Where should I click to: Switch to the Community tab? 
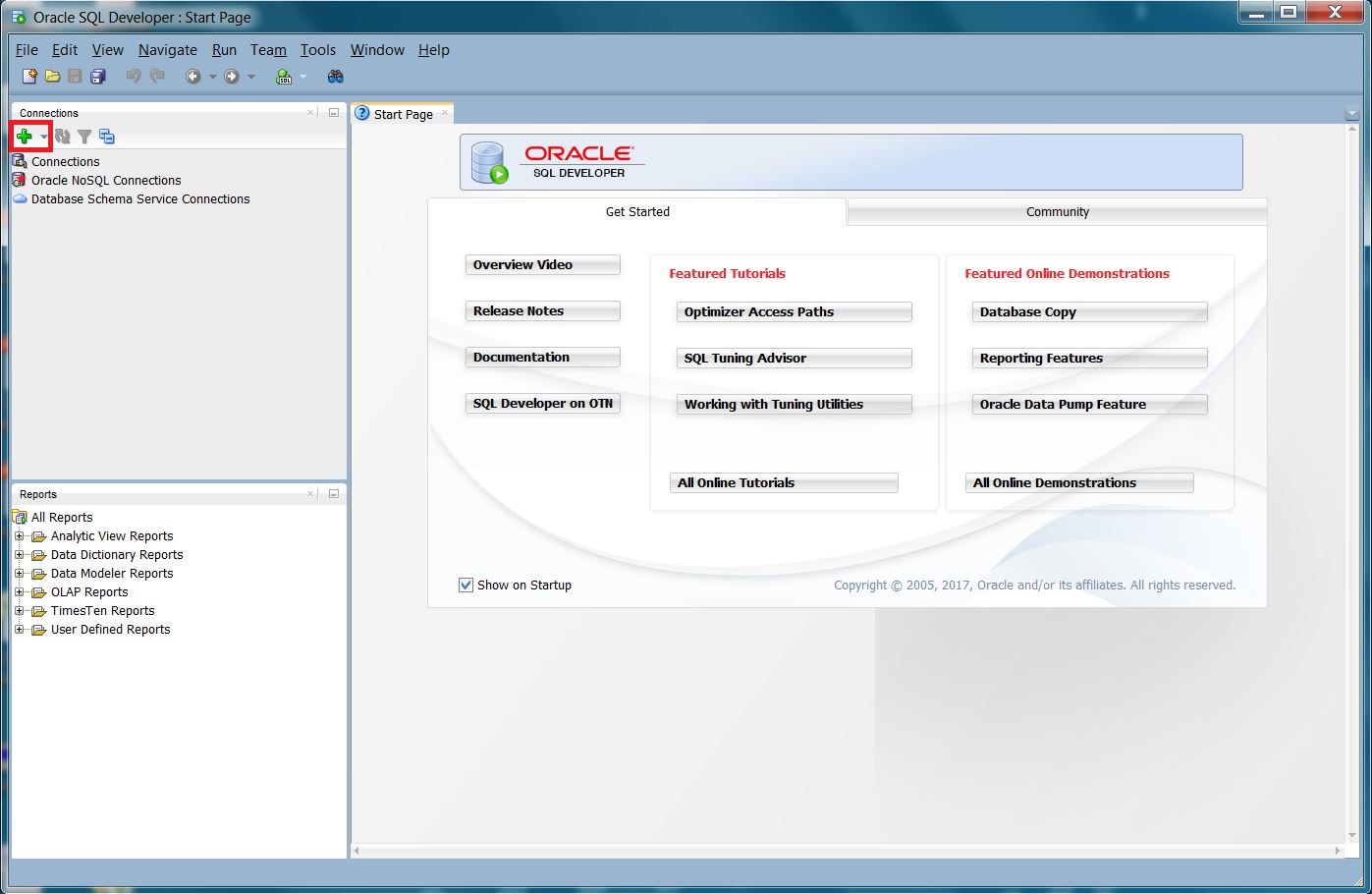point(1057,211)
